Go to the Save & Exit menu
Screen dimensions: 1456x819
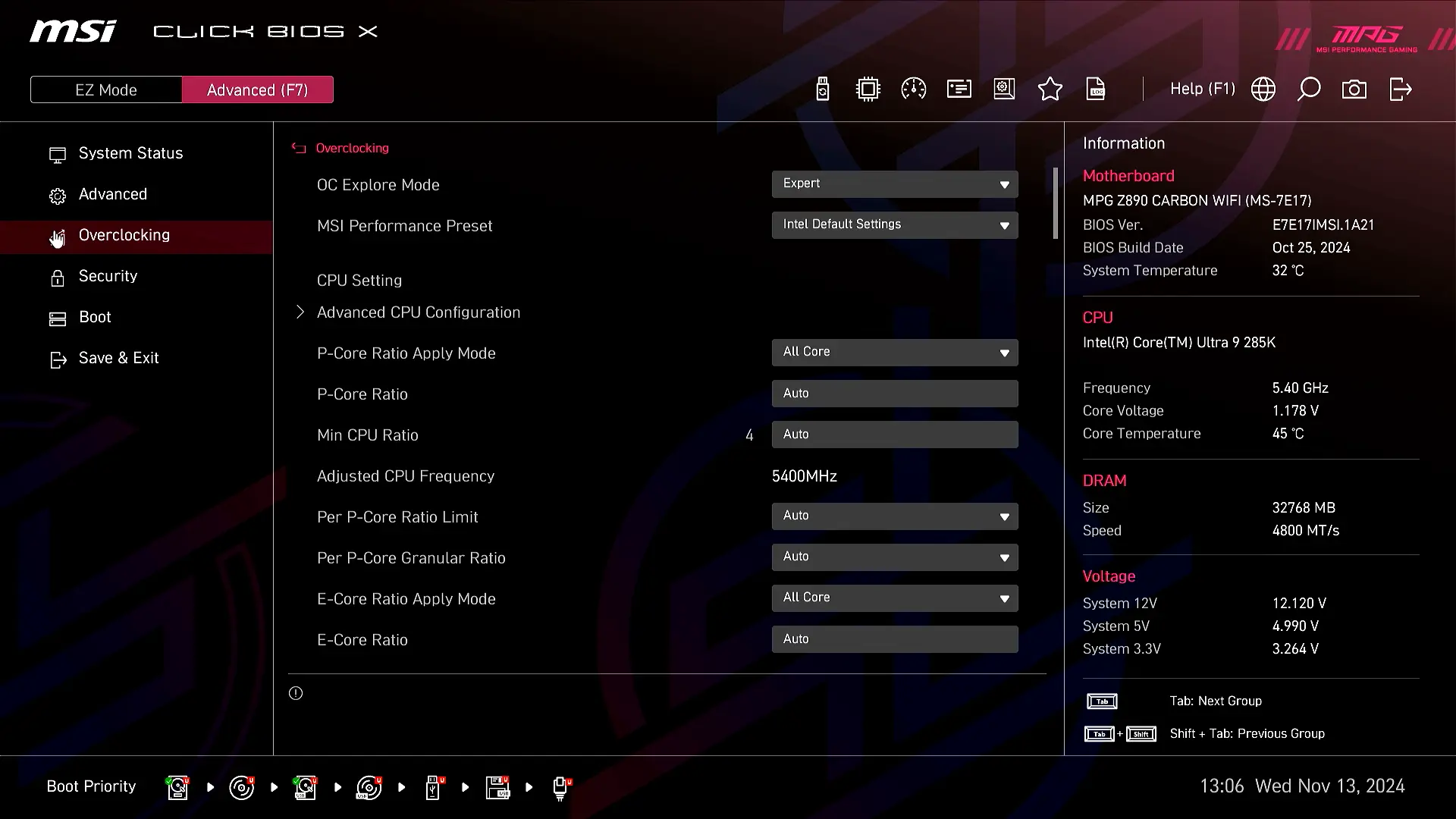[x=118, y=358]
